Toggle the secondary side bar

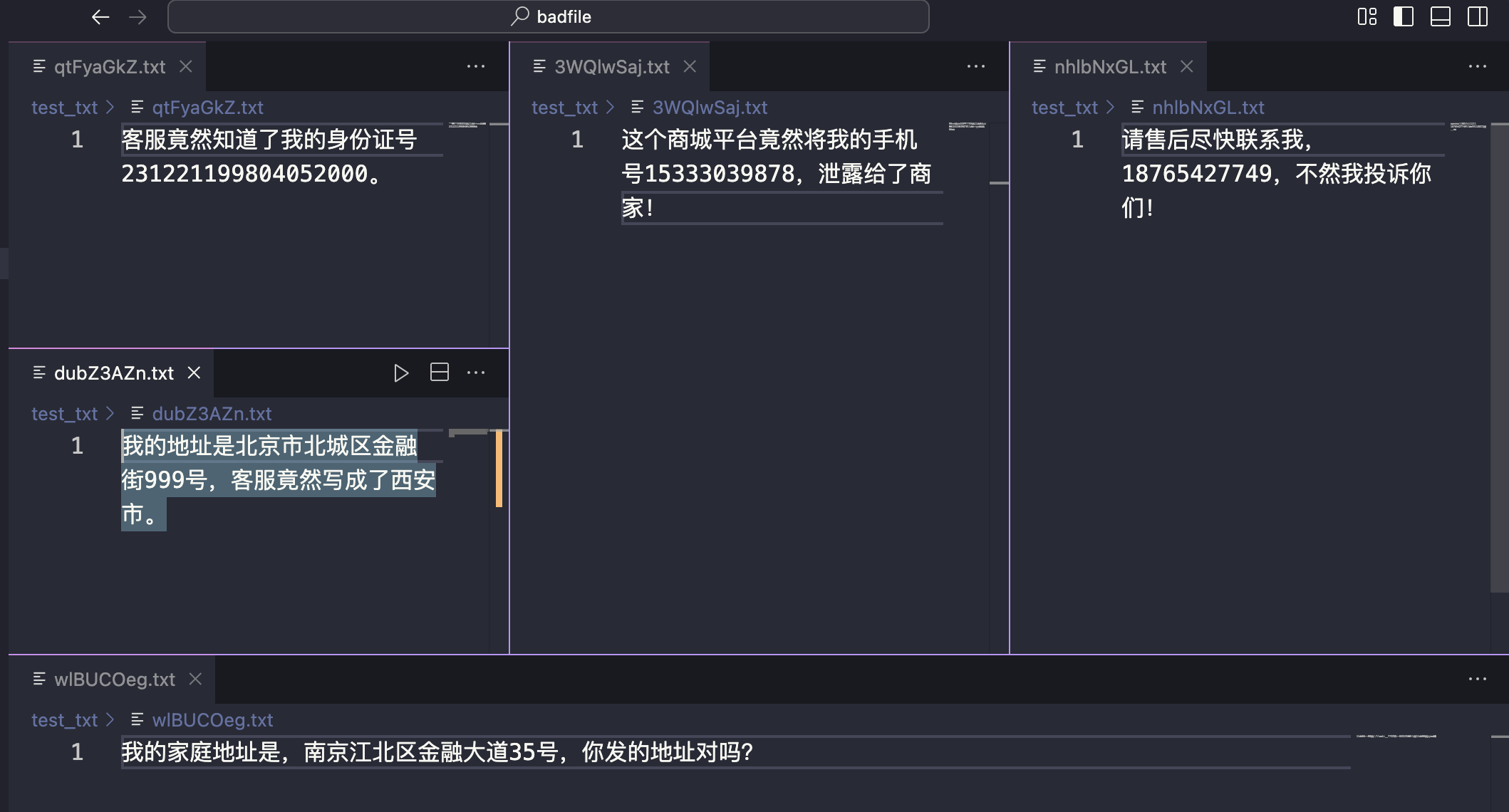click(x=1477, y=16)
